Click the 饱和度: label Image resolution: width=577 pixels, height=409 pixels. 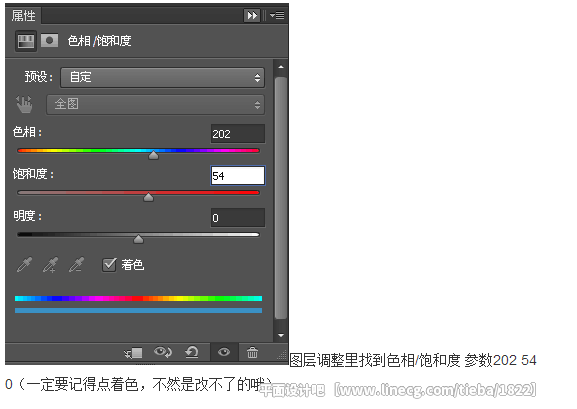coord(33,174)
